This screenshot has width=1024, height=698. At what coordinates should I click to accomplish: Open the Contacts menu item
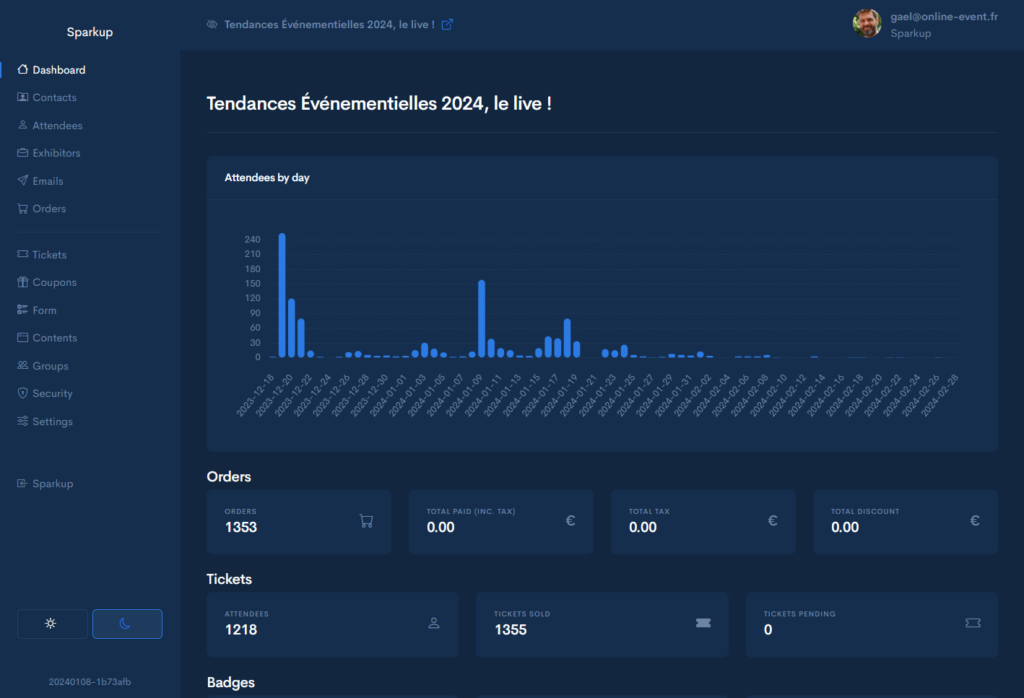pyautogui.click(x=54, y=98)
